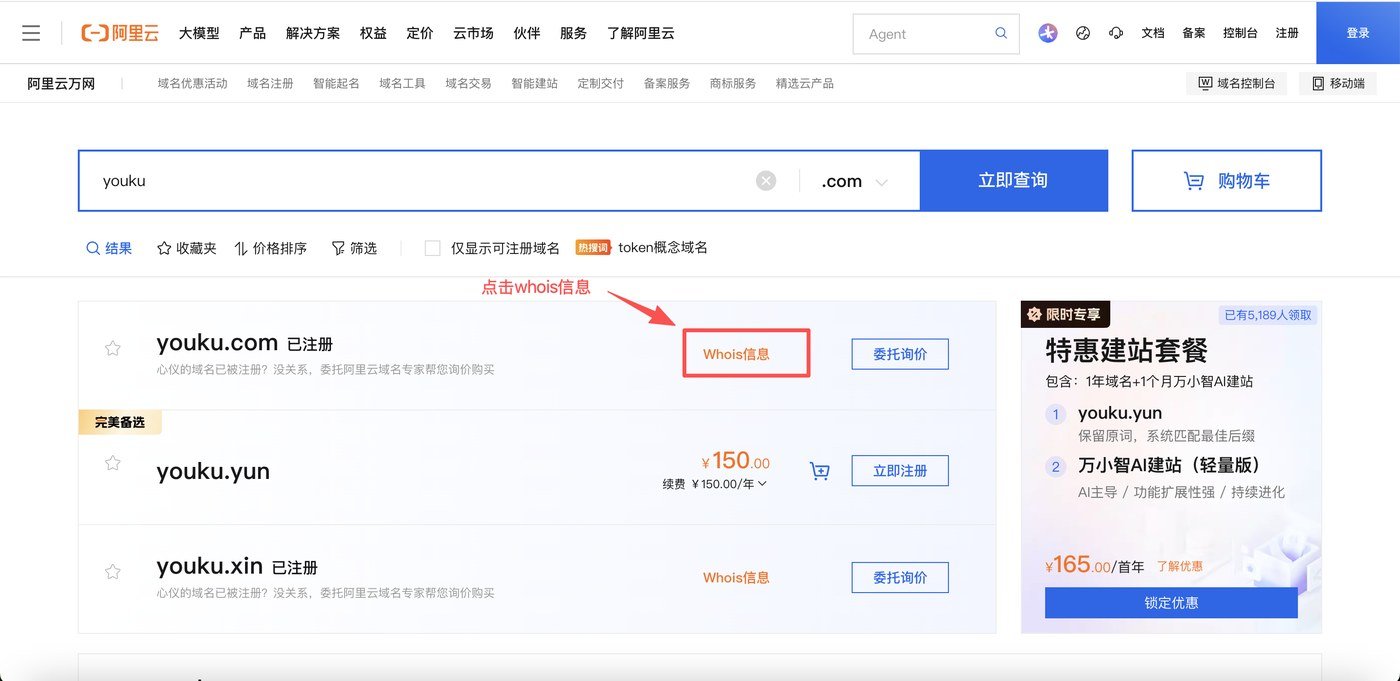The height and width of the screenshot is (681, 1400).
Task: Open the 解决方案 menu
Action: coord(313,33)
